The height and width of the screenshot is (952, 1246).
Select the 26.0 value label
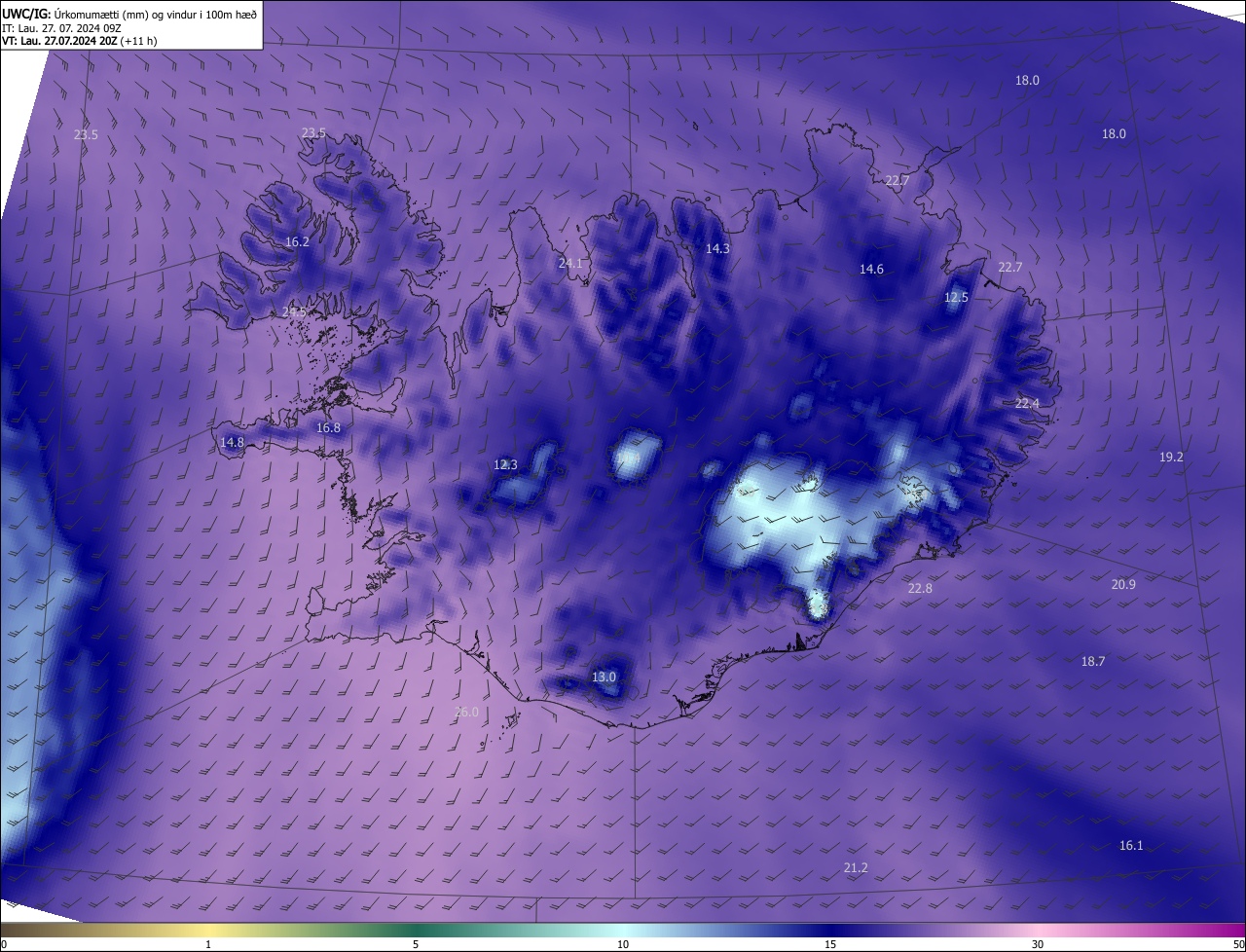pos(467,712)
